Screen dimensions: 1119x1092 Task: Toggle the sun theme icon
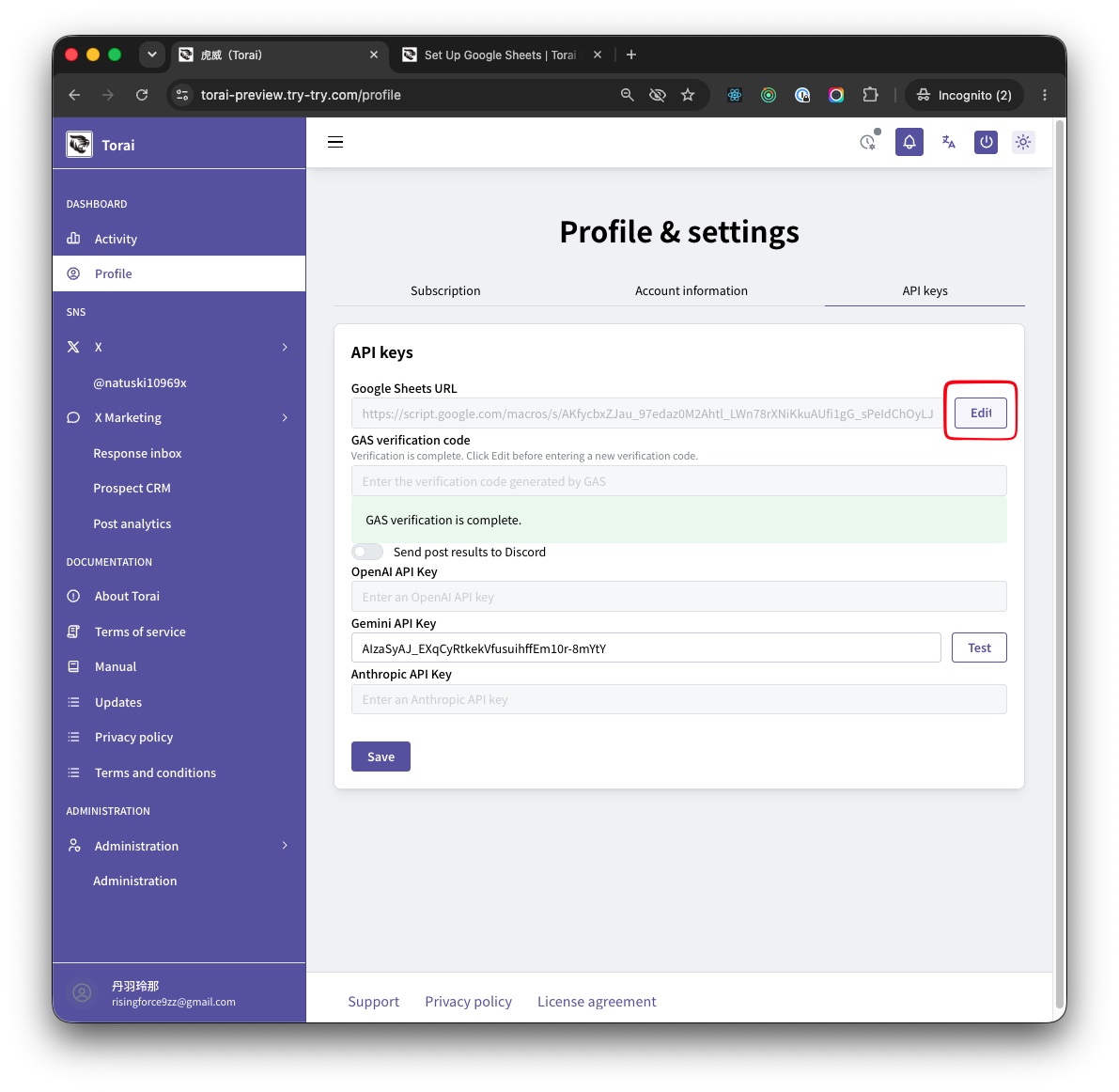[x=1022, y=142]
